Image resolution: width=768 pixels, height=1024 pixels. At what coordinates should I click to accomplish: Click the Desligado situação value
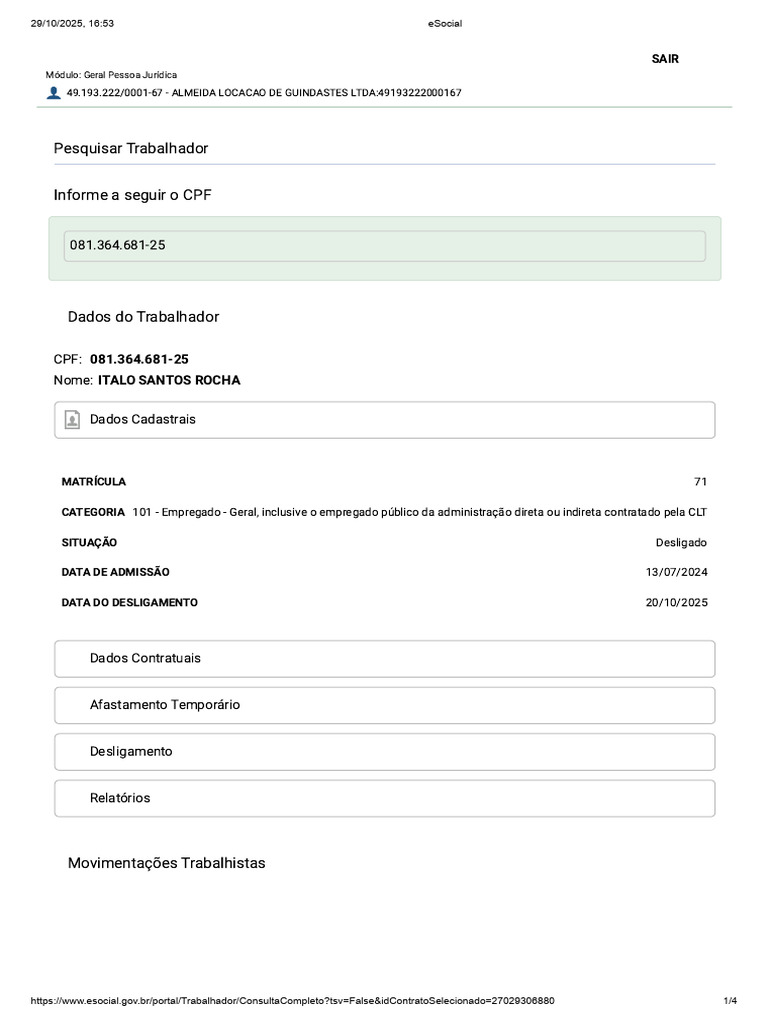coord(681,543)
